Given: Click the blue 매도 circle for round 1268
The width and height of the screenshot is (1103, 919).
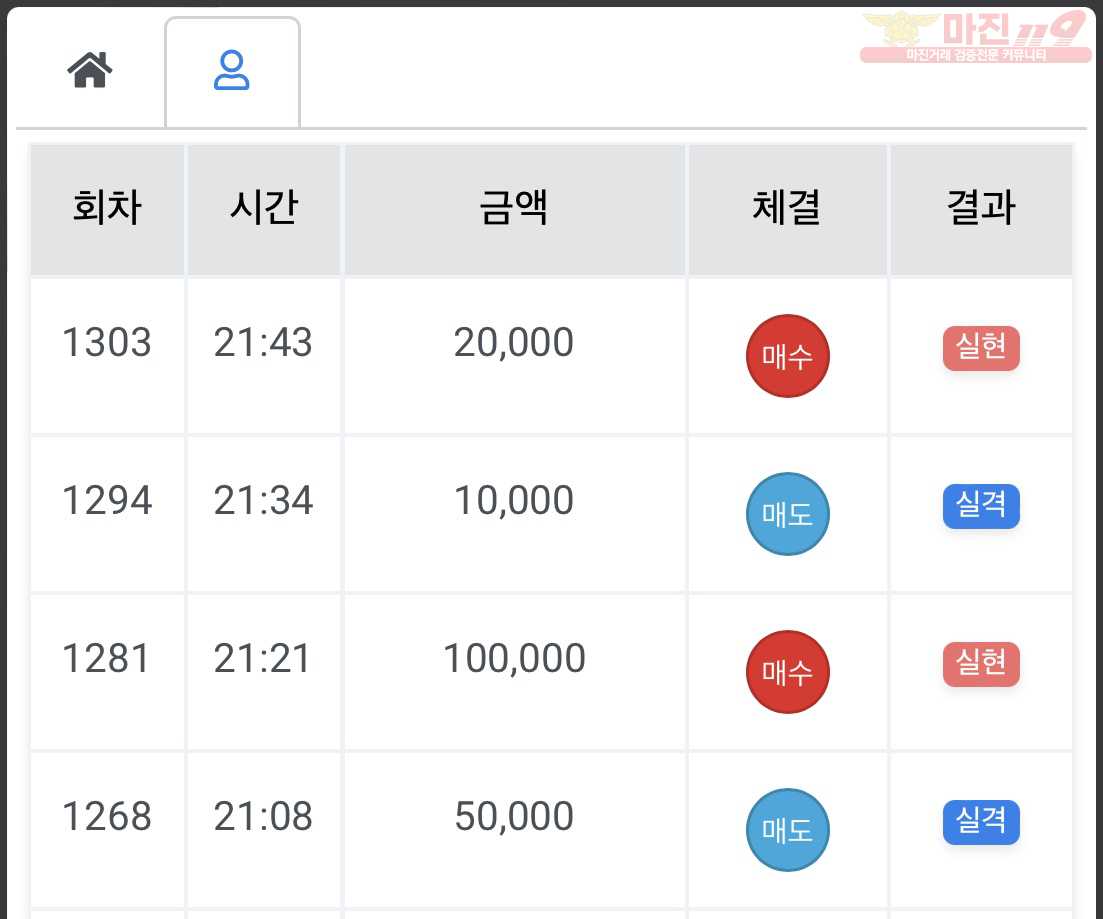Looking at the screenshot, I should (787, 830).
